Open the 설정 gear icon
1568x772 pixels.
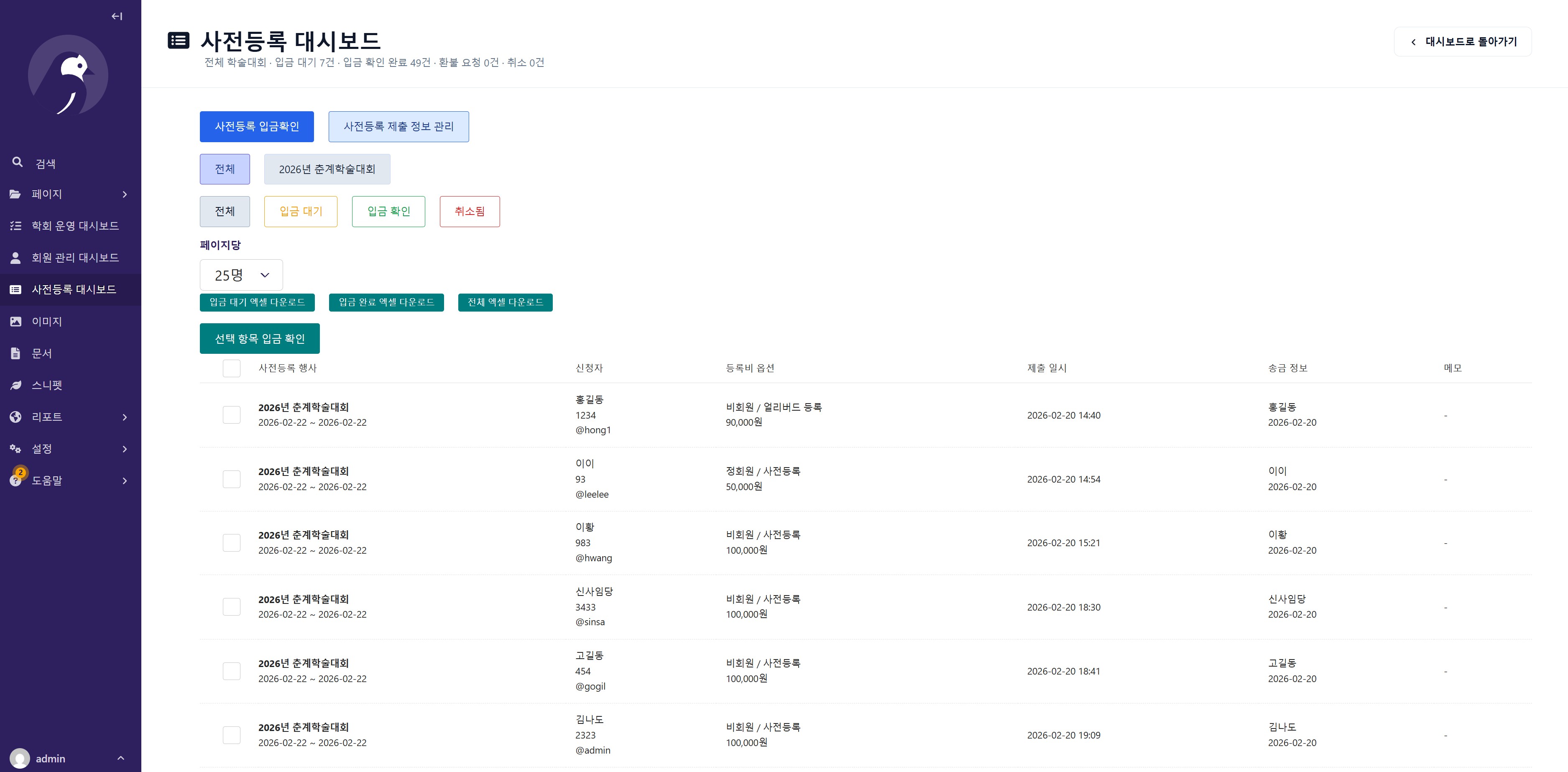coord(16,449)
